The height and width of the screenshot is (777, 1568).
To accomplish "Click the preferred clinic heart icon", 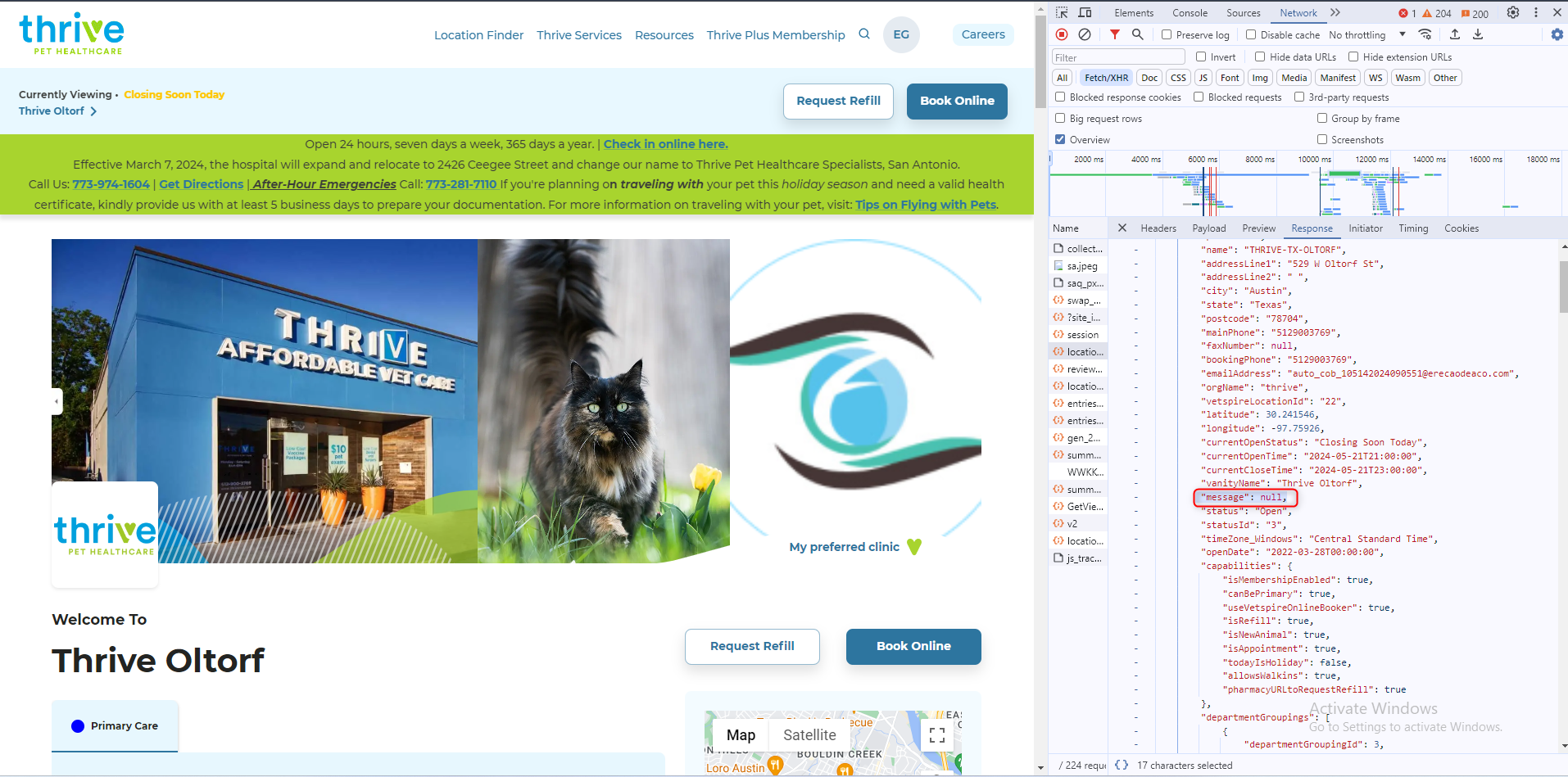I will click(x=914, y=547).
